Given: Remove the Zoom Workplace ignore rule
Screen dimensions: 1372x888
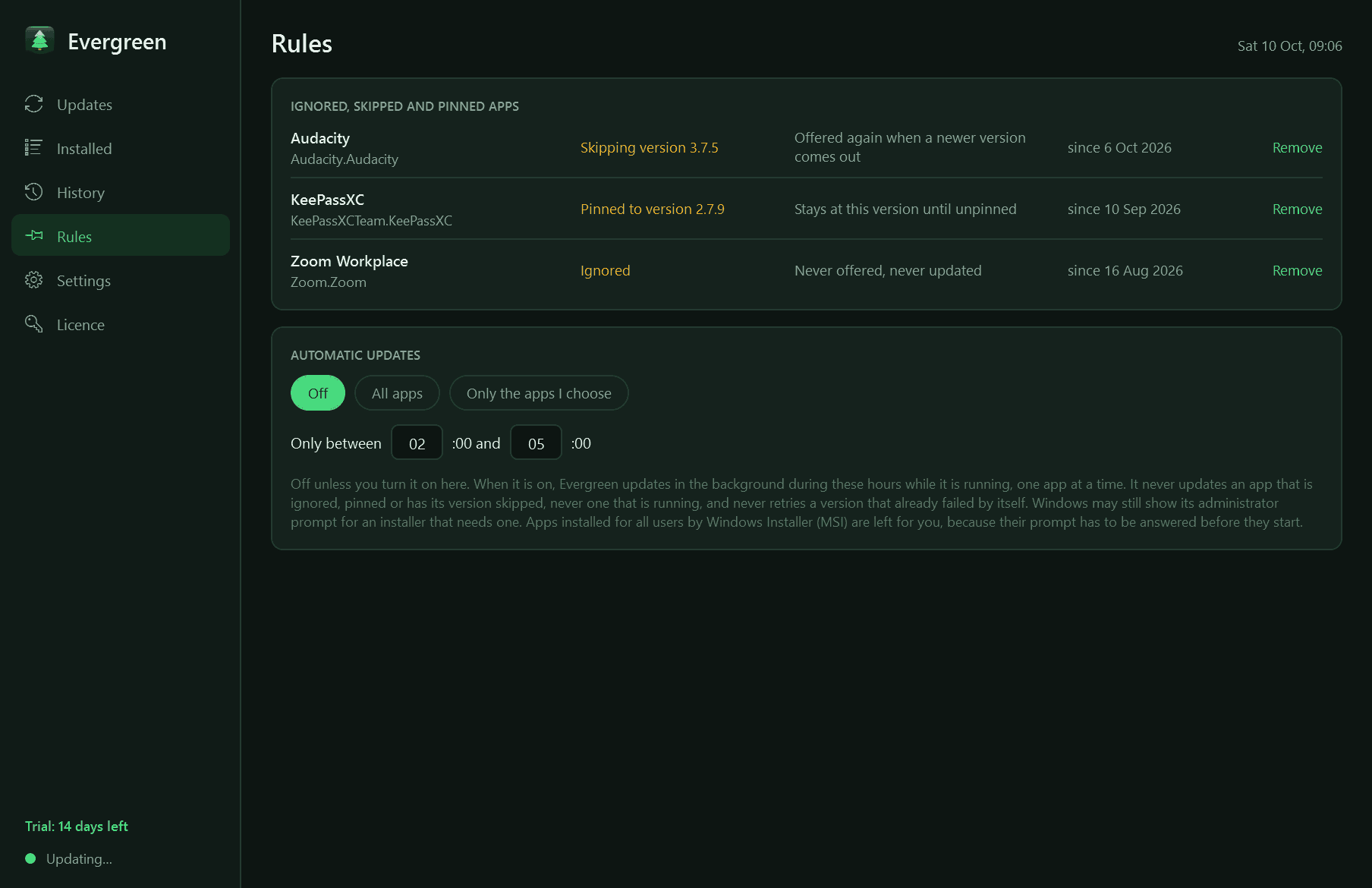Looking at the screenshot, I should pyautogui.click(x=1297, y=270).
